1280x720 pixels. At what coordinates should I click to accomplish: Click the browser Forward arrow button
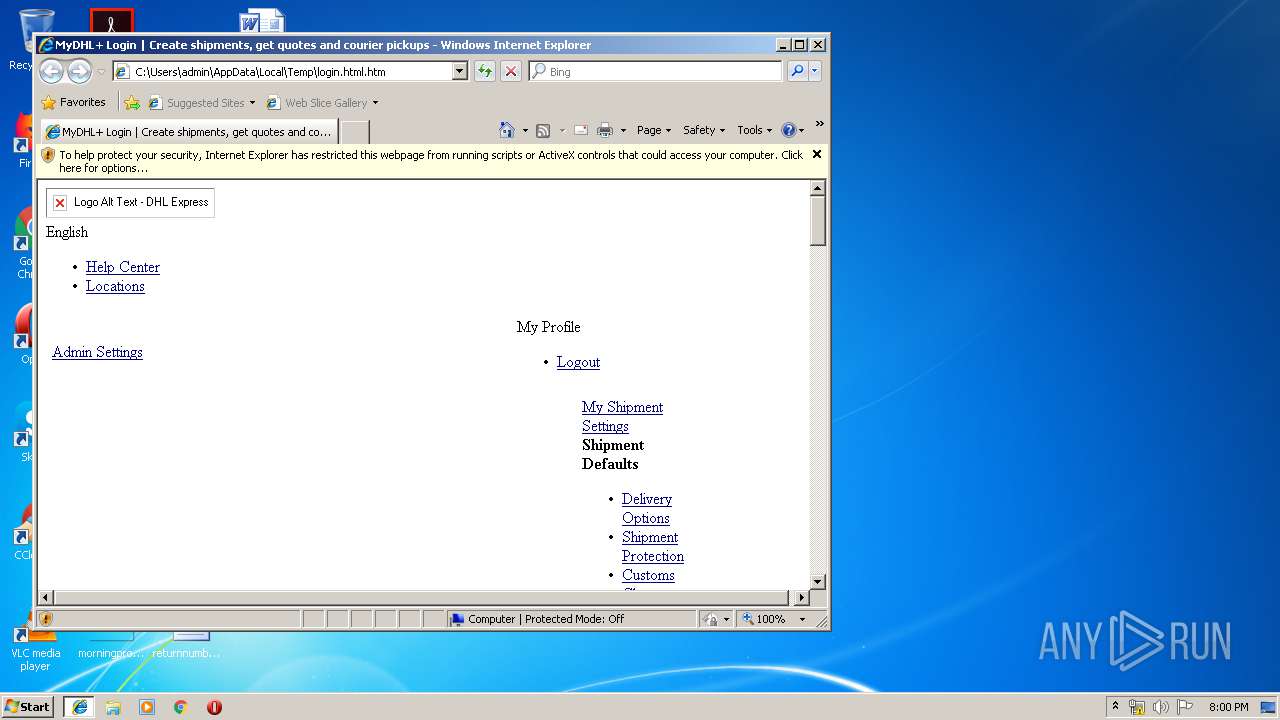tap(79, 71)
